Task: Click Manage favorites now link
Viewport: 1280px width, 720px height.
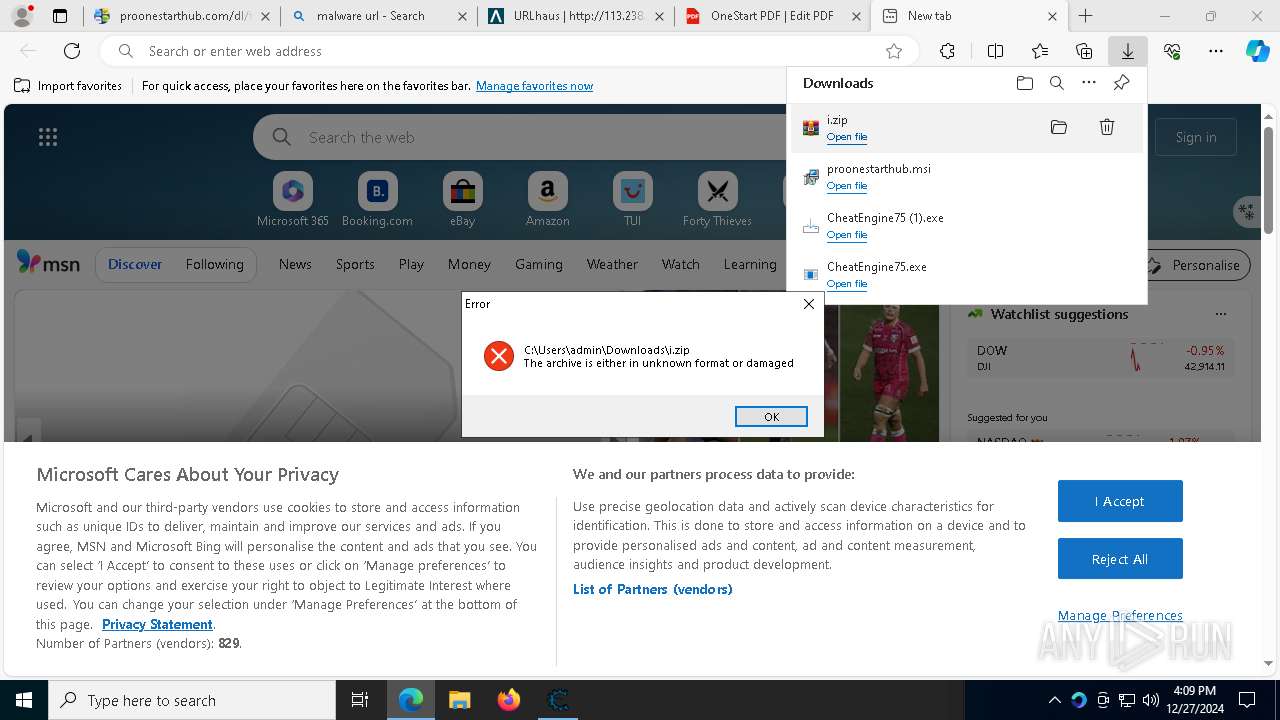Action: [534, 86]
